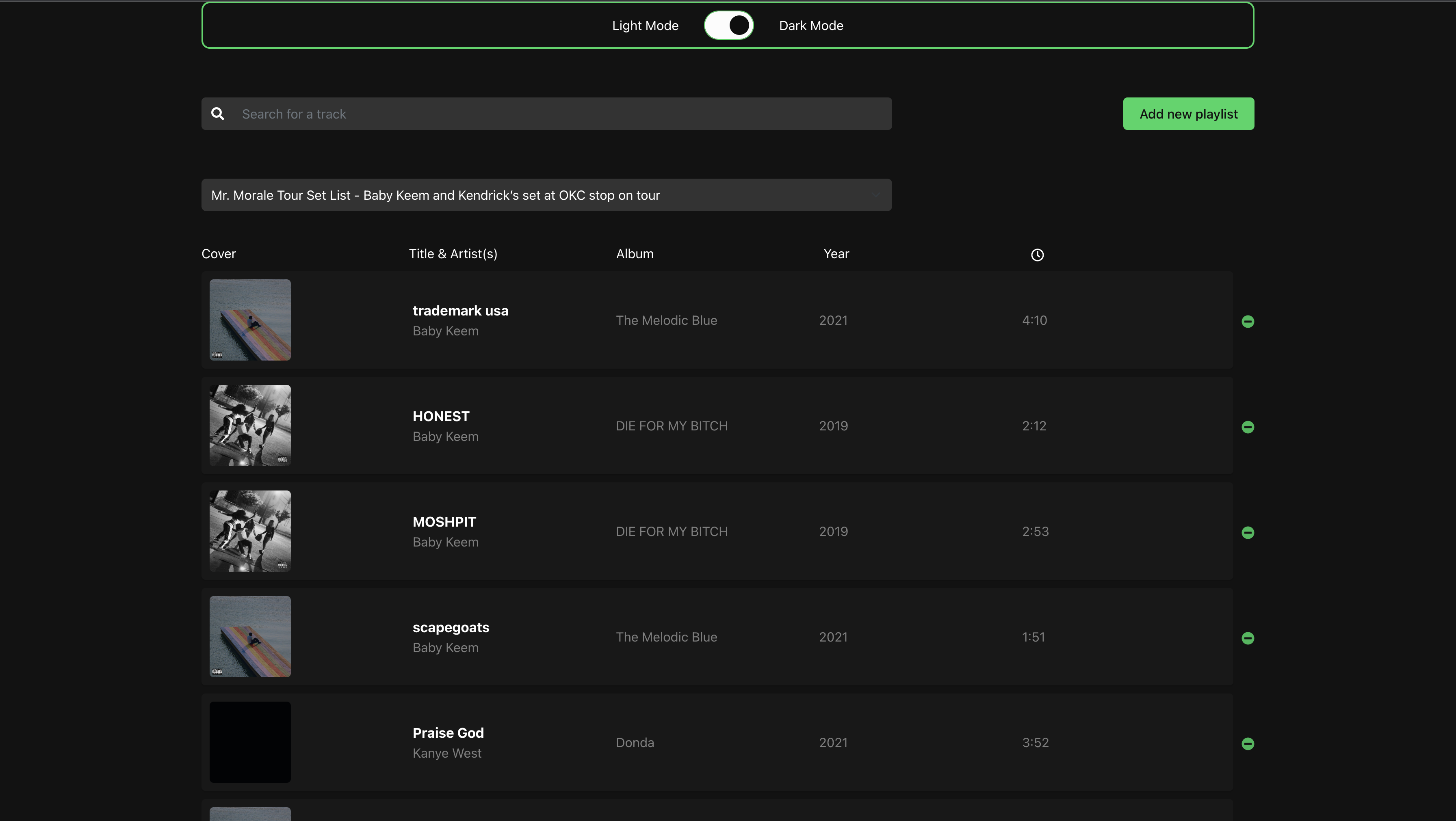The height and width of the screenshot is (821, 1456).
Task: Click the search magnifier icon
Action: (x=218, y=114)
